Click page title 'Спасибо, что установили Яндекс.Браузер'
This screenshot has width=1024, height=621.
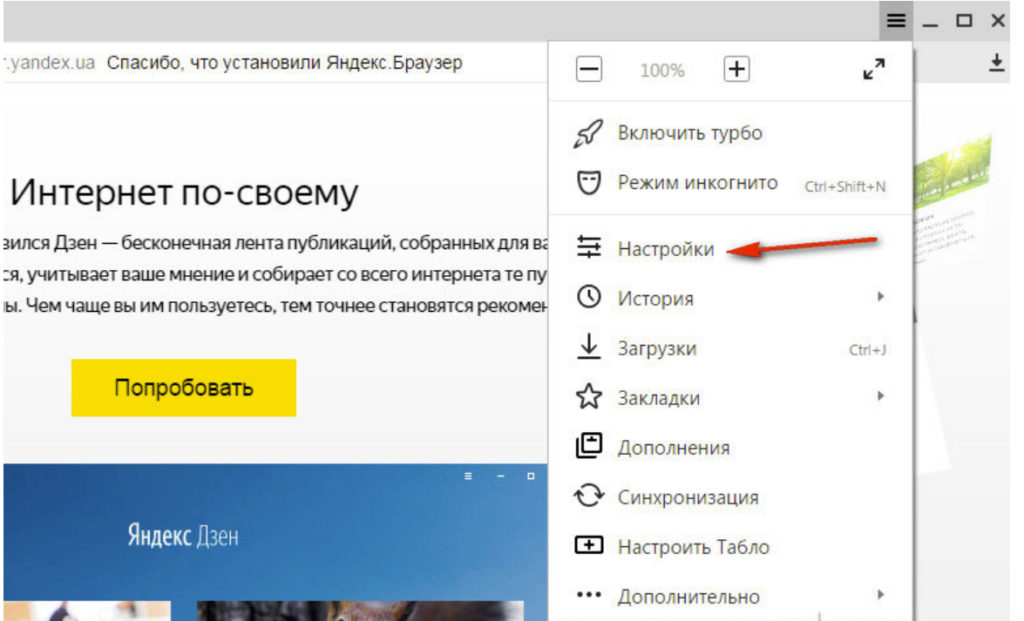coord(284,63)
